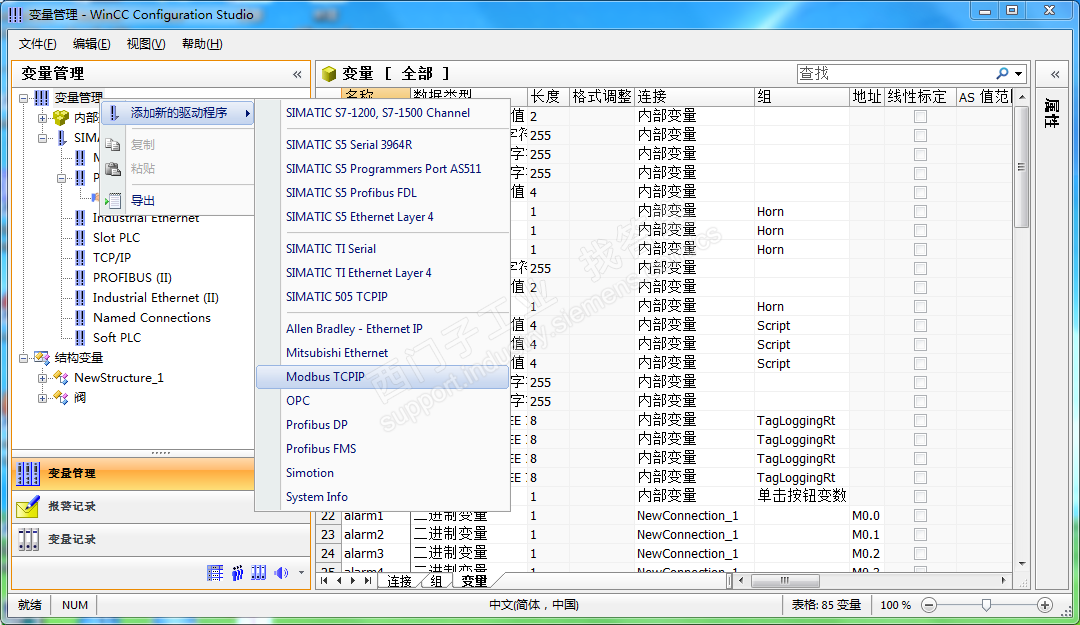Screen dimensions: 1080x625
Task: Select the Named Connections channel icon
Action: pos(81,318)
